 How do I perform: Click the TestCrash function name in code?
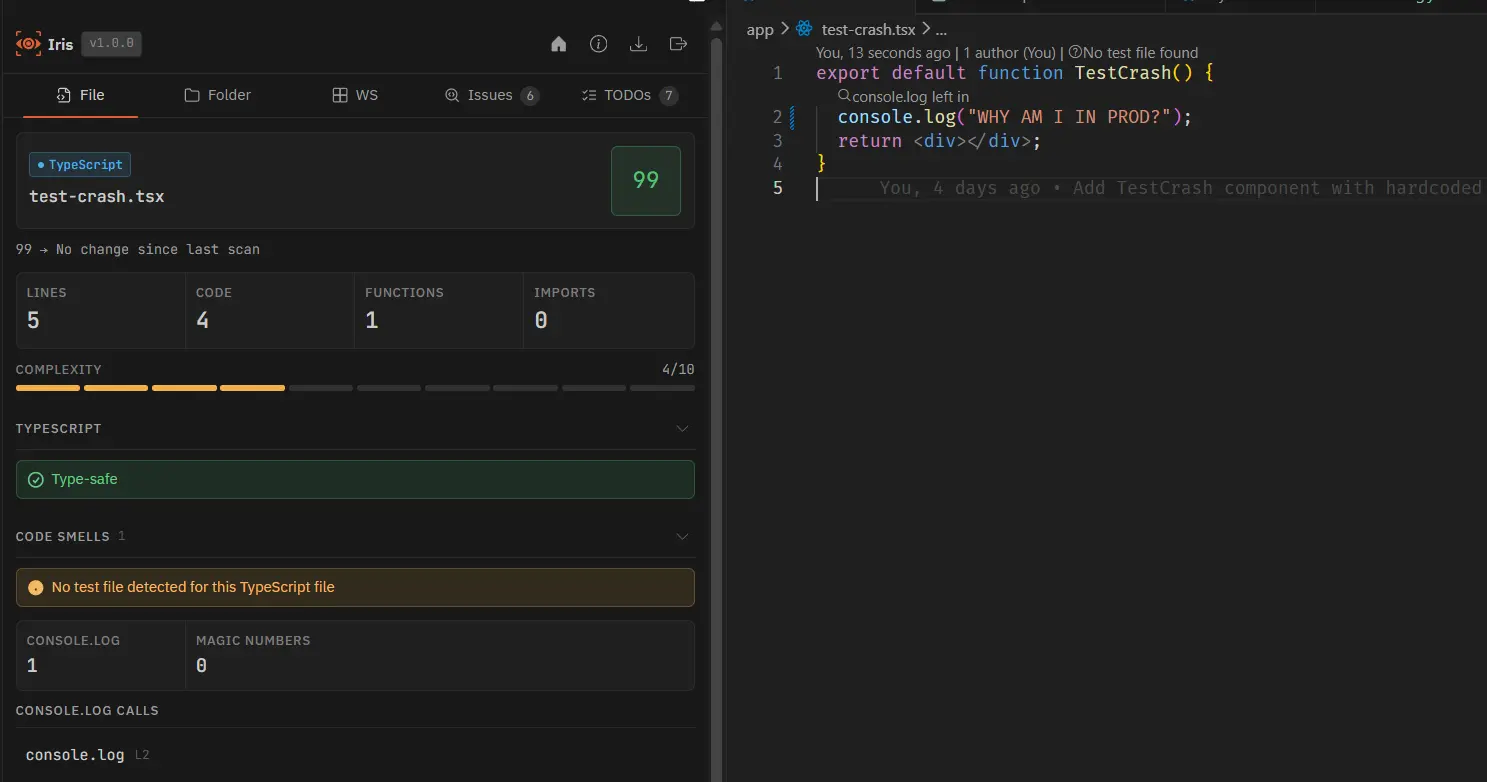click(x=1122, y=73)
